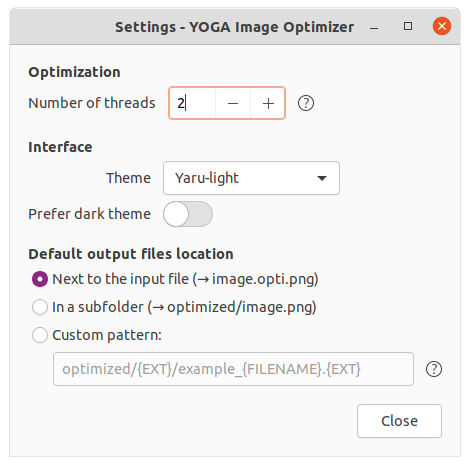Click the Theme dropdown arrow
This screenshot has width=470, height=466.
(322, 178)
